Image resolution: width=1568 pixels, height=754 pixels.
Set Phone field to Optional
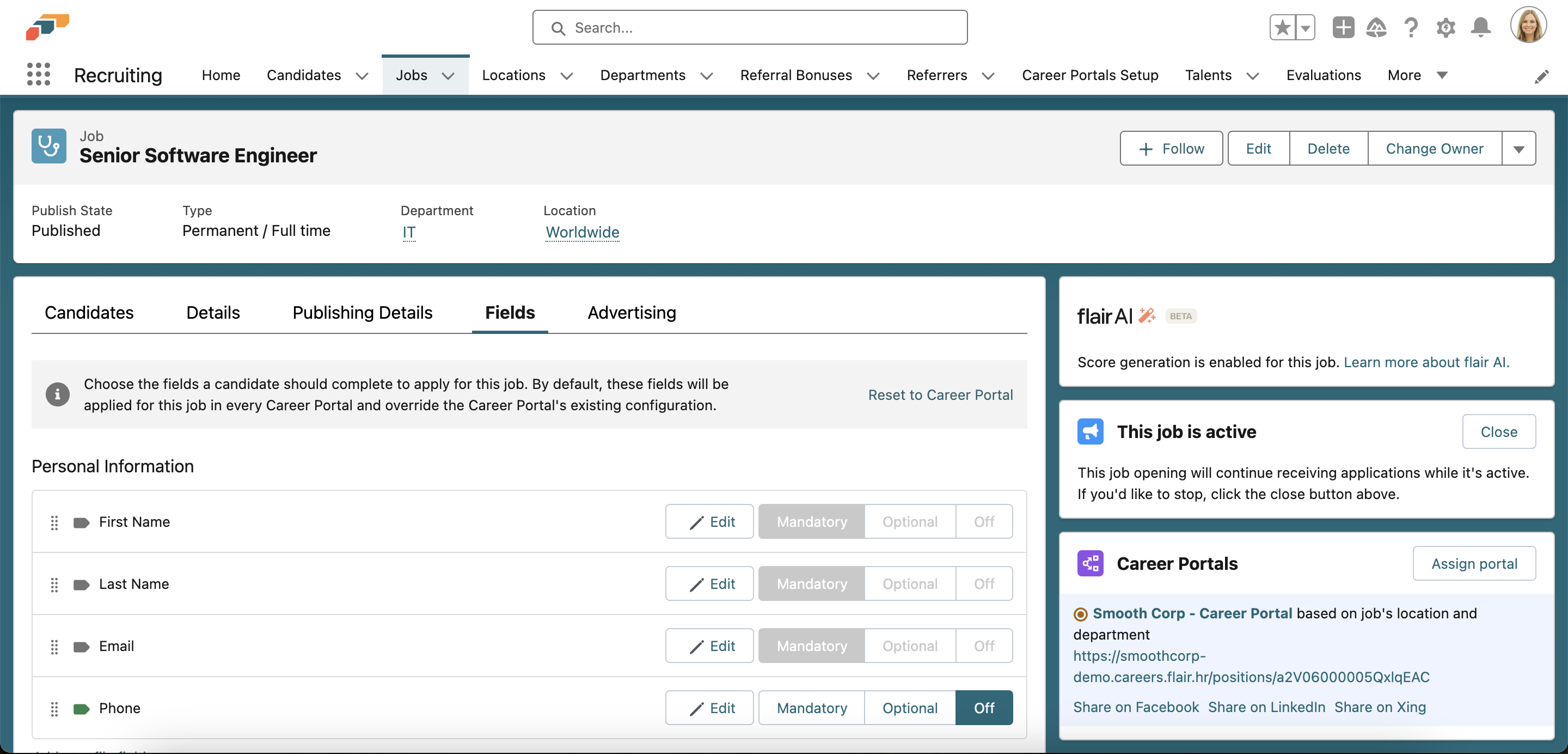pos(909,708)
